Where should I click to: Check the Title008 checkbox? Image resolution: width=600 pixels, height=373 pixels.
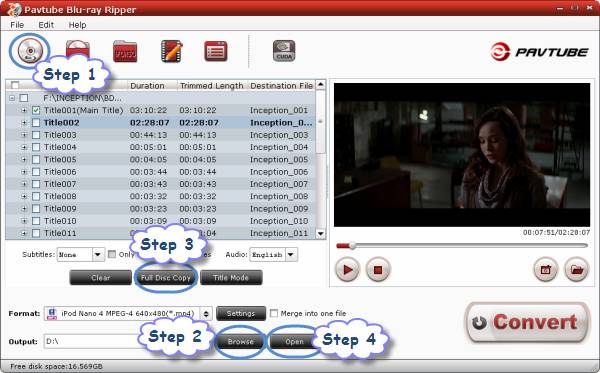[x=36, y=196]
